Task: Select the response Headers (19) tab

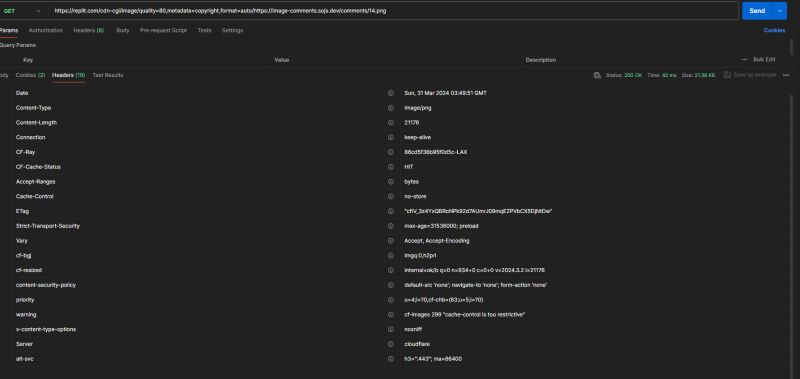Action: click(68, 75)
